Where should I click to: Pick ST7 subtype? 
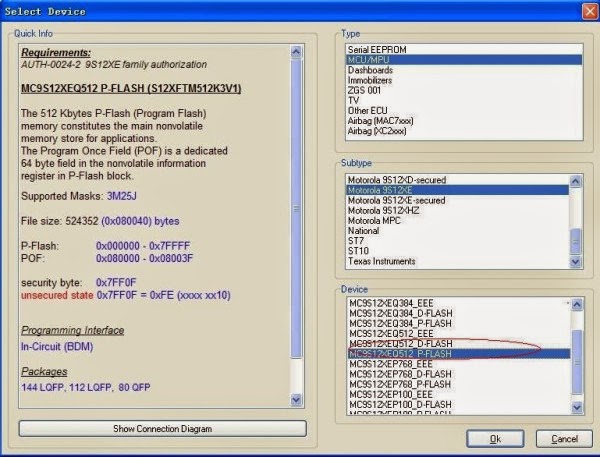(x=458, y=241)
